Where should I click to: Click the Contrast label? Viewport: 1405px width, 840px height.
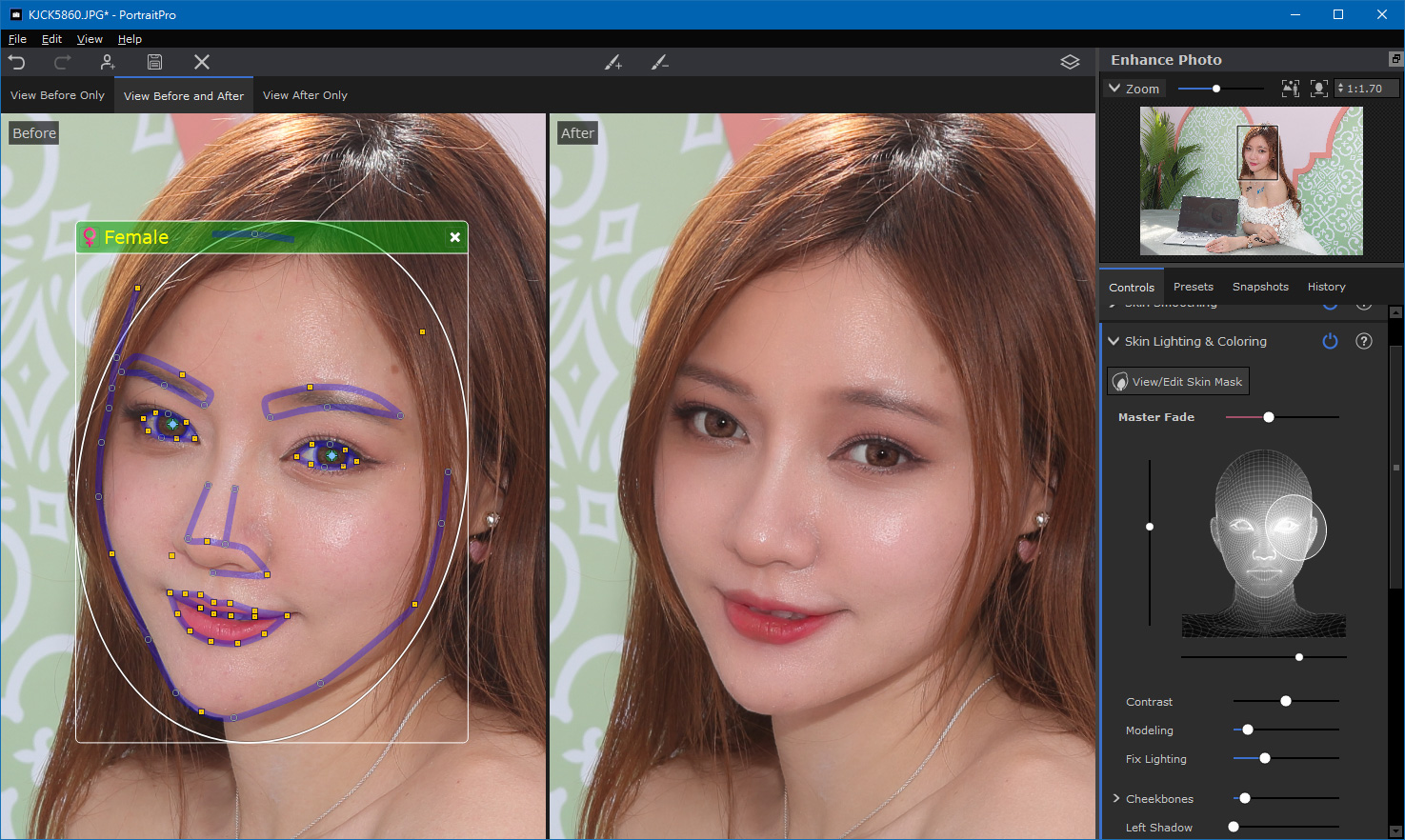[1149, 702]
